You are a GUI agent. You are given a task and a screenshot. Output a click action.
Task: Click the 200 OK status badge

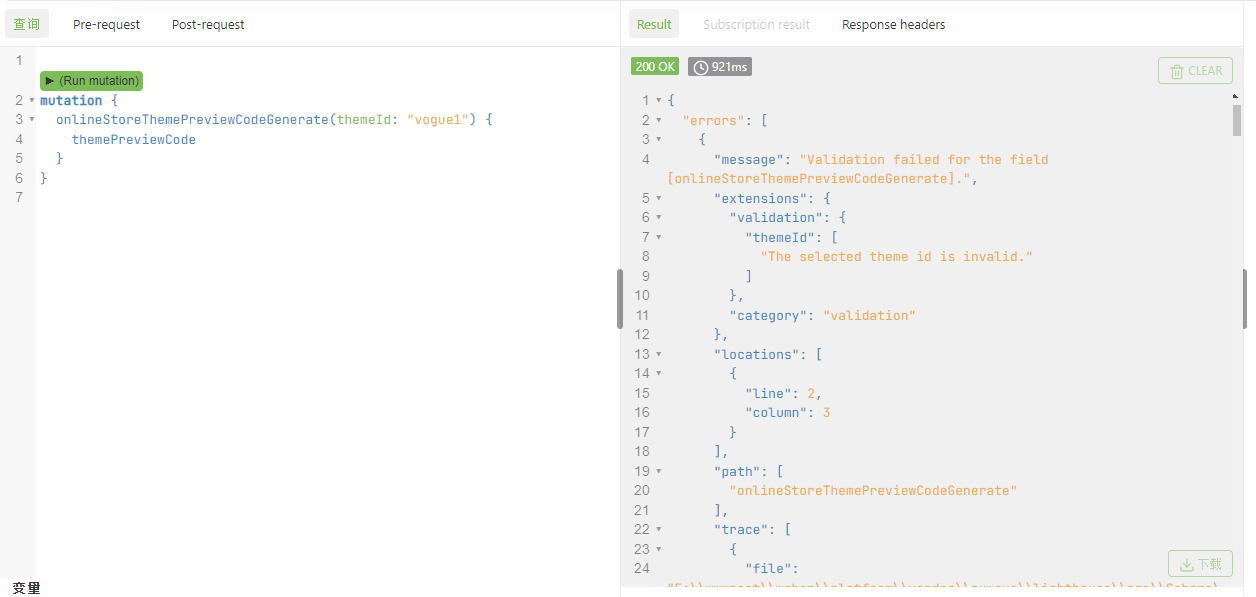coord(655,67)
